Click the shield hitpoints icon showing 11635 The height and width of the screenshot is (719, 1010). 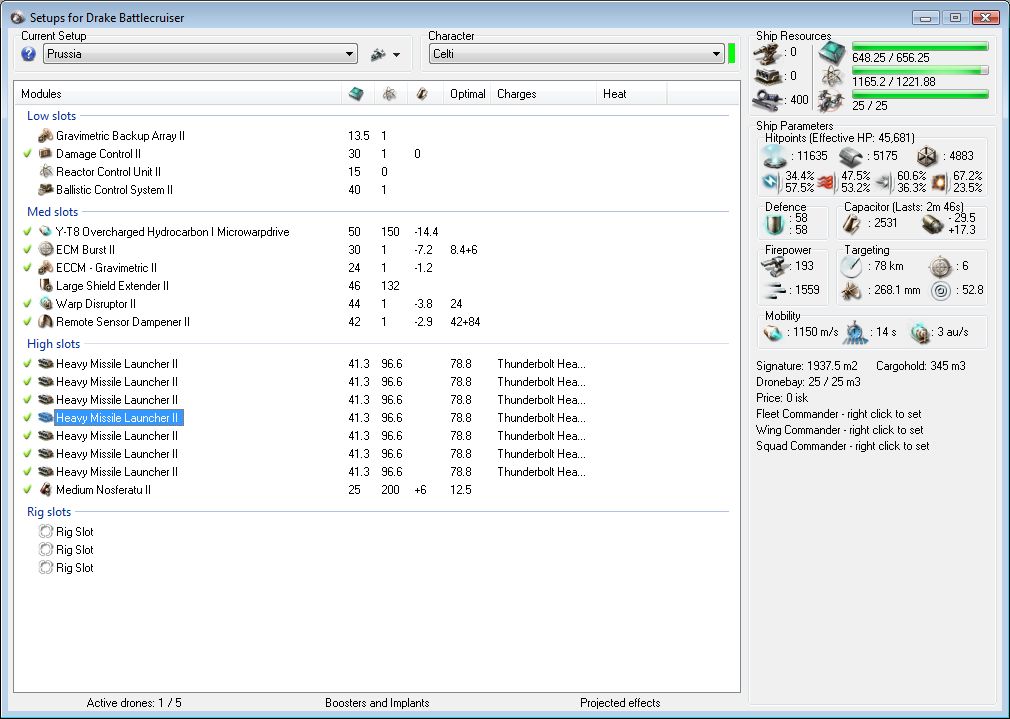pos(774,156)
